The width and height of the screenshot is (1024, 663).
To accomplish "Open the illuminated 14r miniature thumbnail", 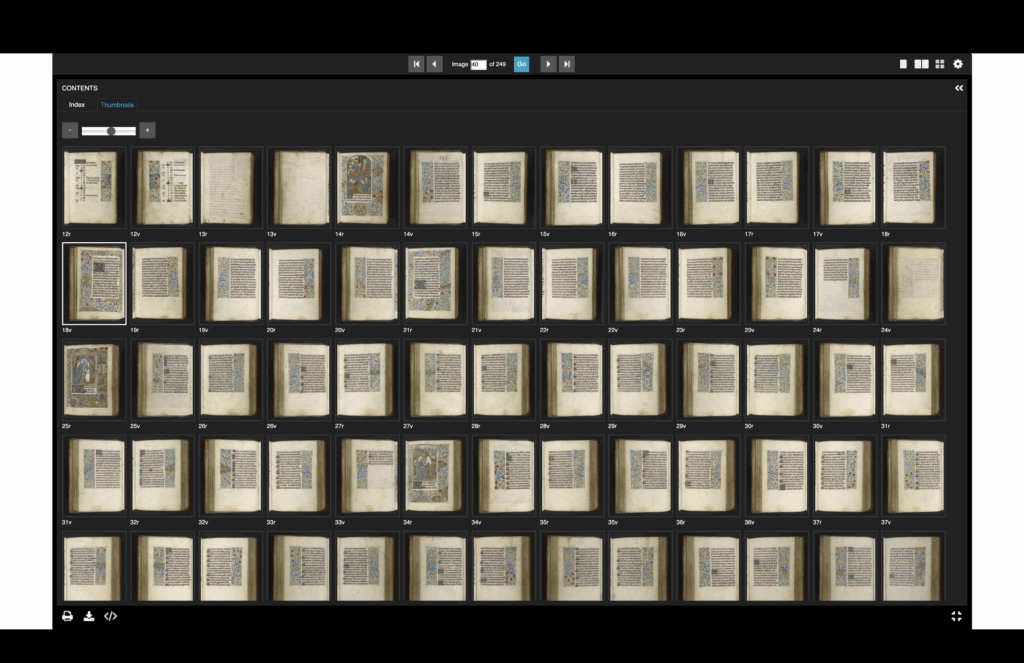I will [x=367, y=187].
